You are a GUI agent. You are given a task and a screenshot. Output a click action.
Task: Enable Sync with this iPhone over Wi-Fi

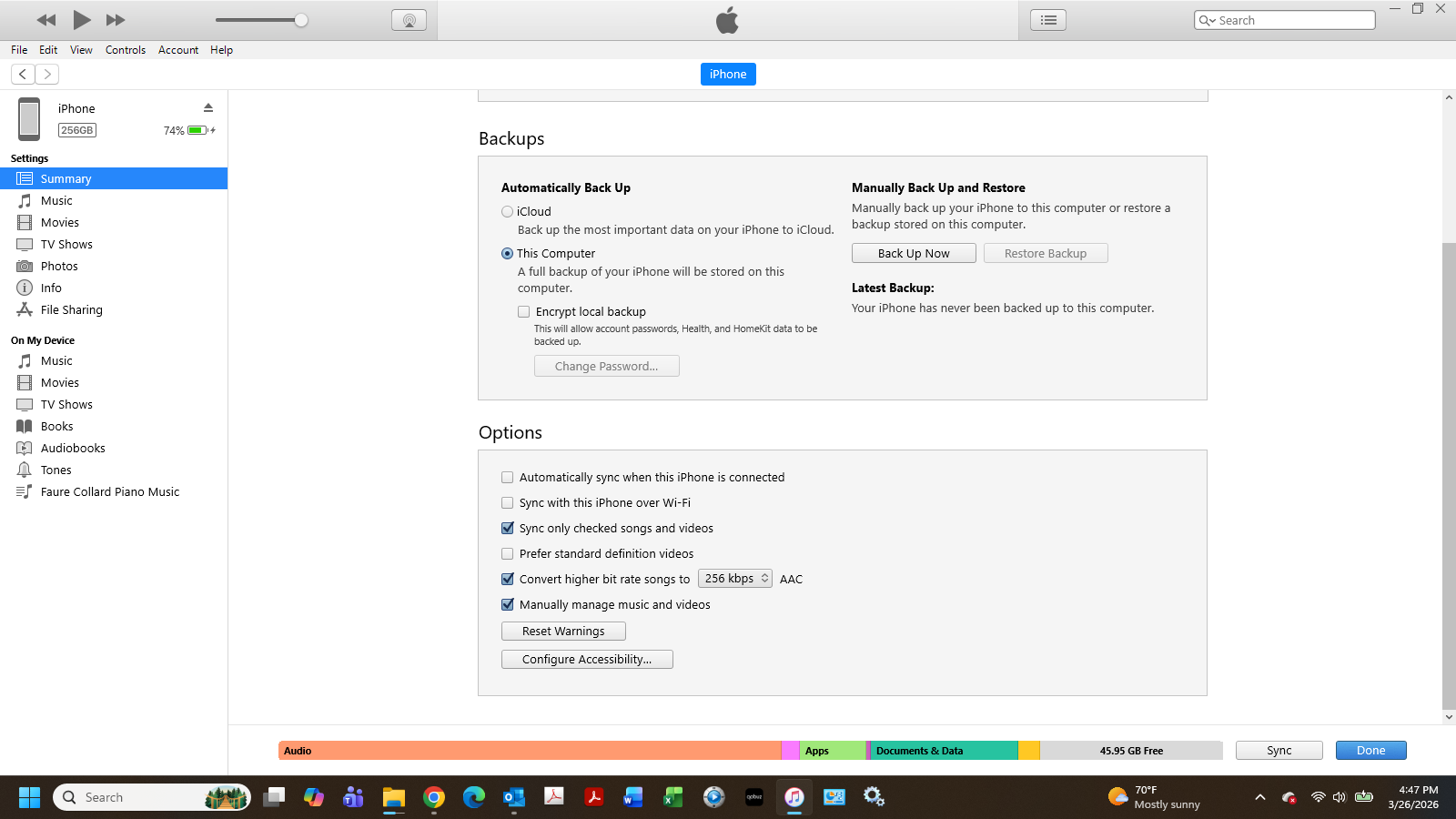tap(508, 502)
